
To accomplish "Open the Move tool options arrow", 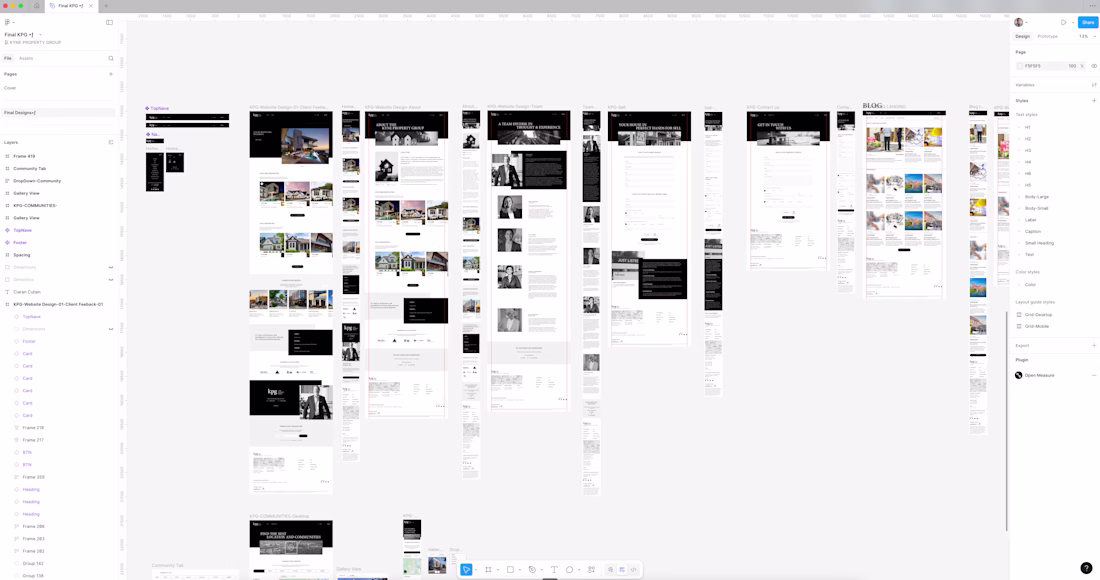I will point(476,569).
